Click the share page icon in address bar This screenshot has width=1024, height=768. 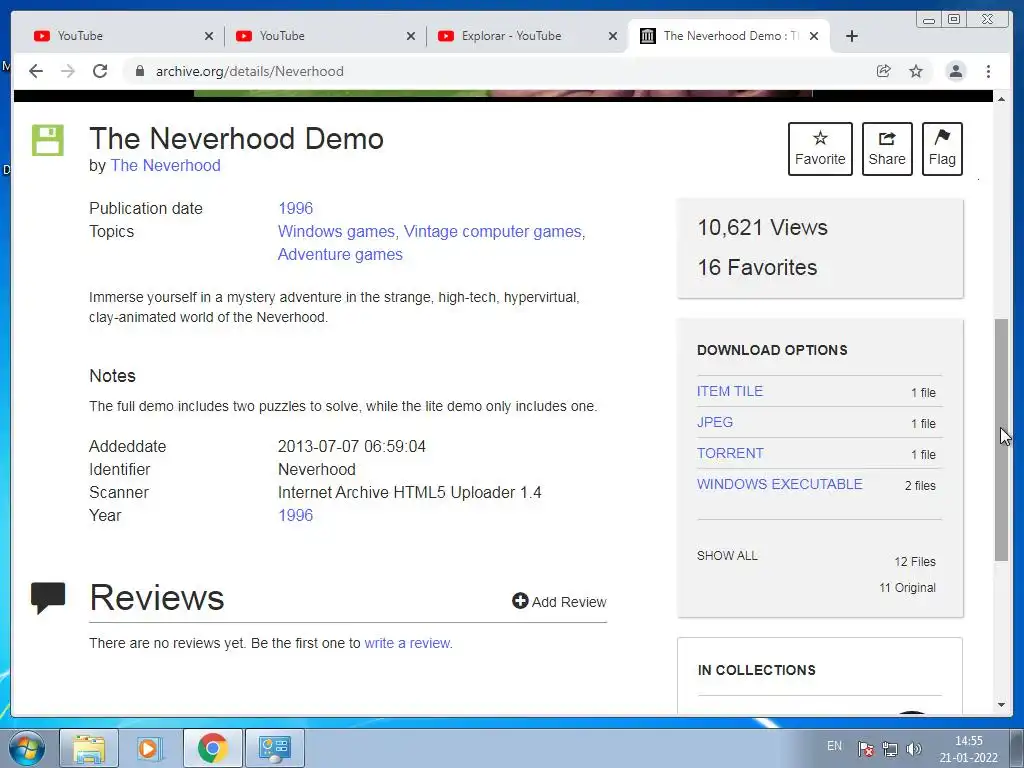click(884, 71)
